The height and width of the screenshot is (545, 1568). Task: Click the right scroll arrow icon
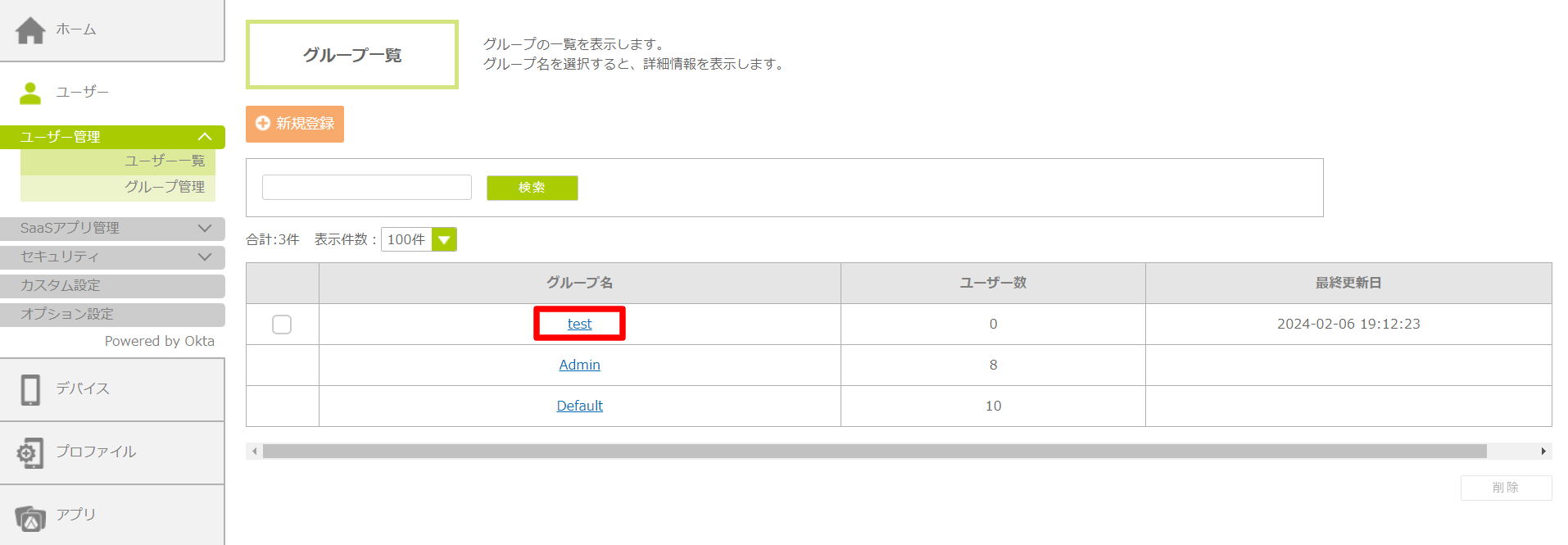click(1543, 452)
